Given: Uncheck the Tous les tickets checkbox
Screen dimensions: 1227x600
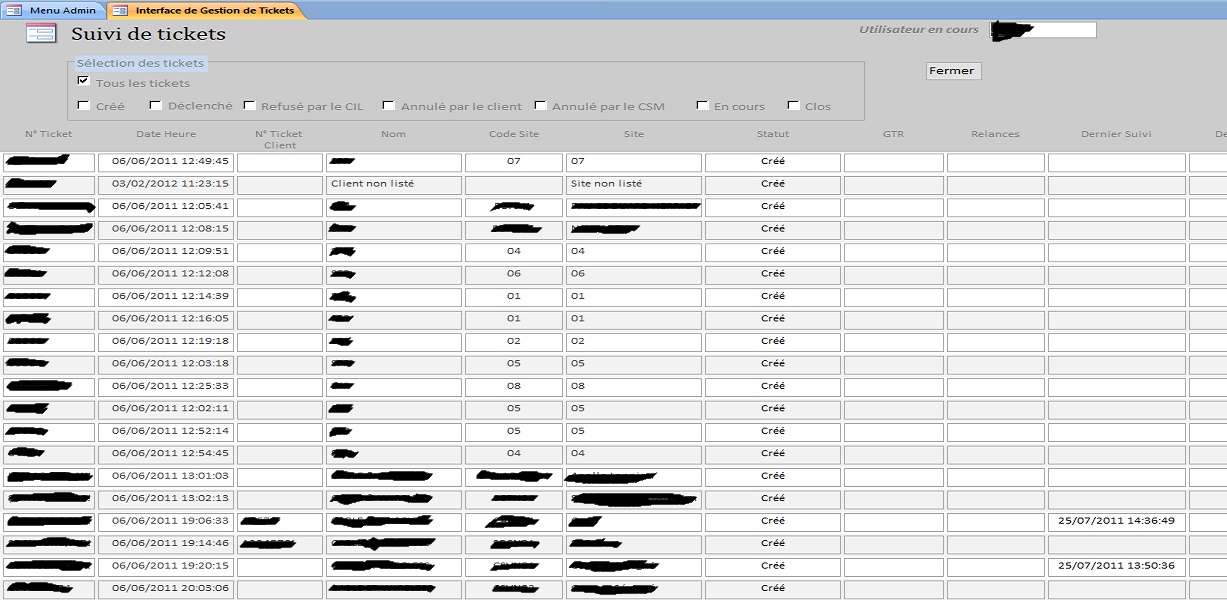Looking at the screenshot, I should coord(83,81).
